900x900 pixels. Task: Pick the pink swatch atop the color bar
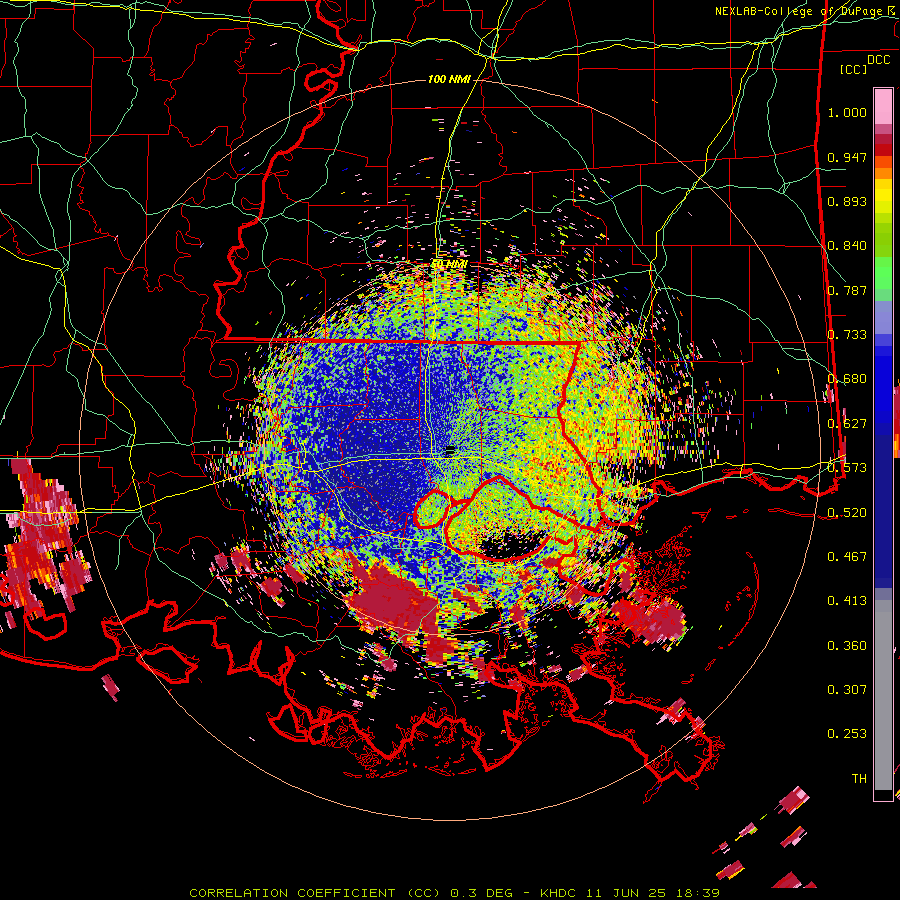[883, 106]
